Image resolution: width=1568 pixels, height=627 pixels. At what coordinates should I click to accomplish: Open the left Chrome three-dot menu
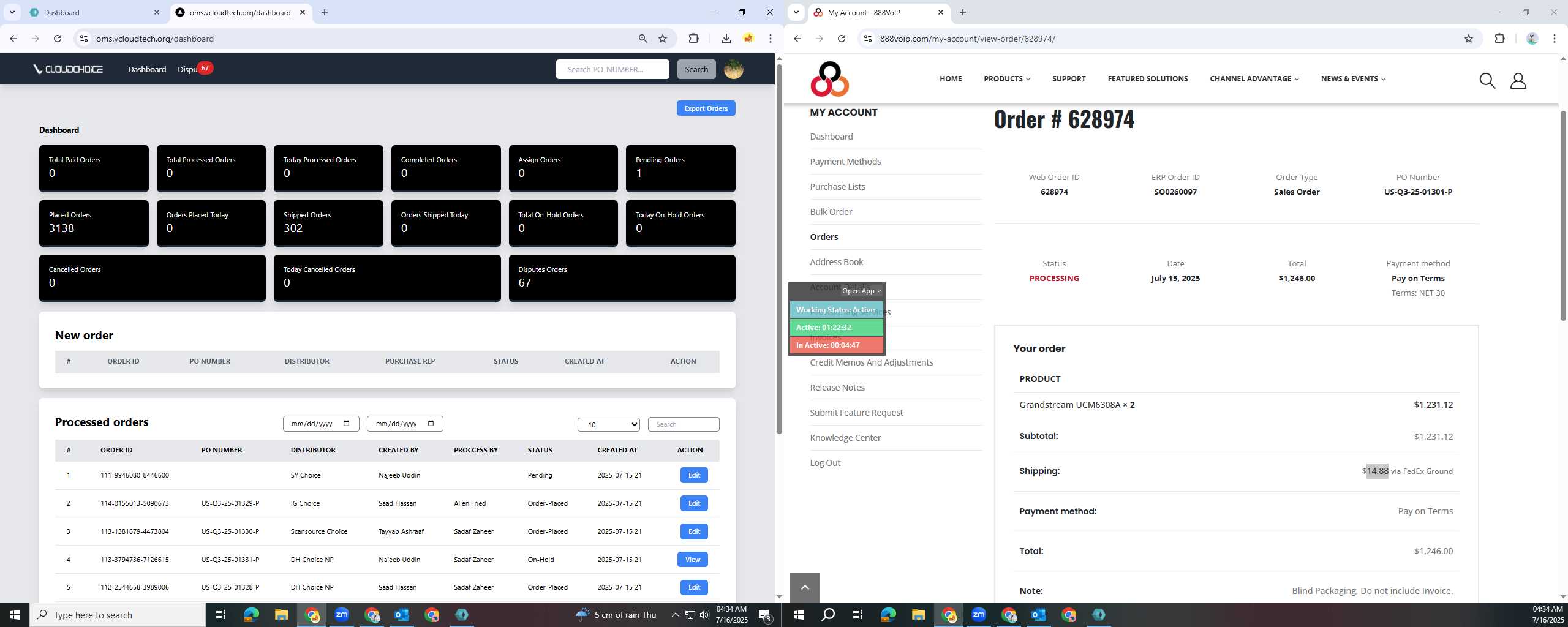(x=771, y=39)
